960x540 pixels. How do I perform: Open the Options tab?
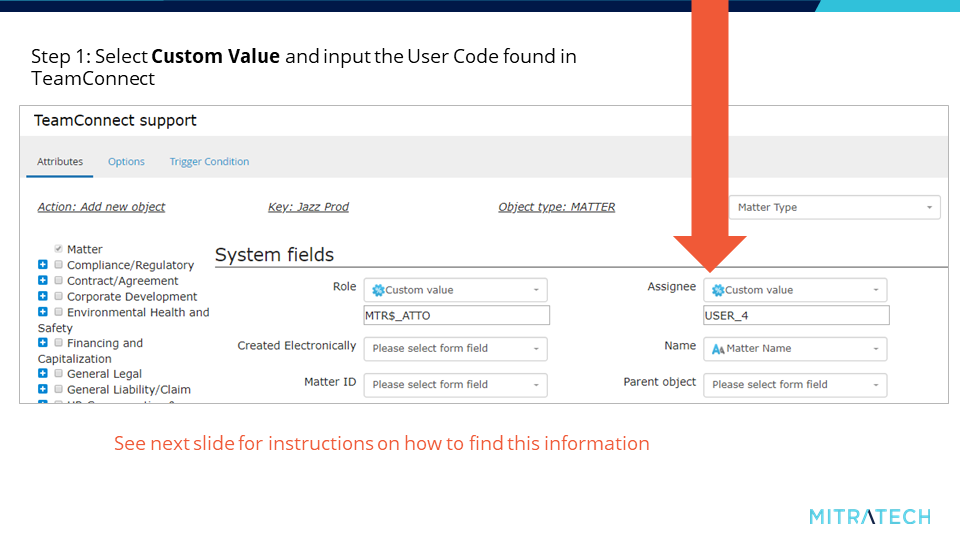[126, 162]
